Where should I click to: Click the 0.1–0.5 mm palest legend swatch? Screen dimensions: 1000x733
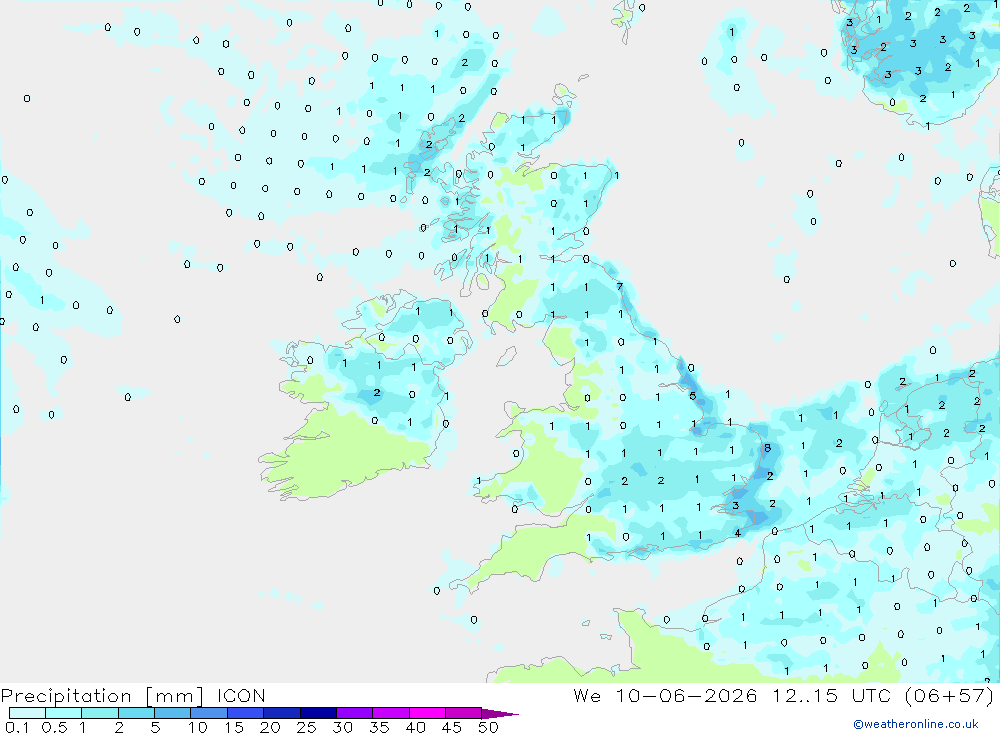pyautogui.click(x=27, y=713)
